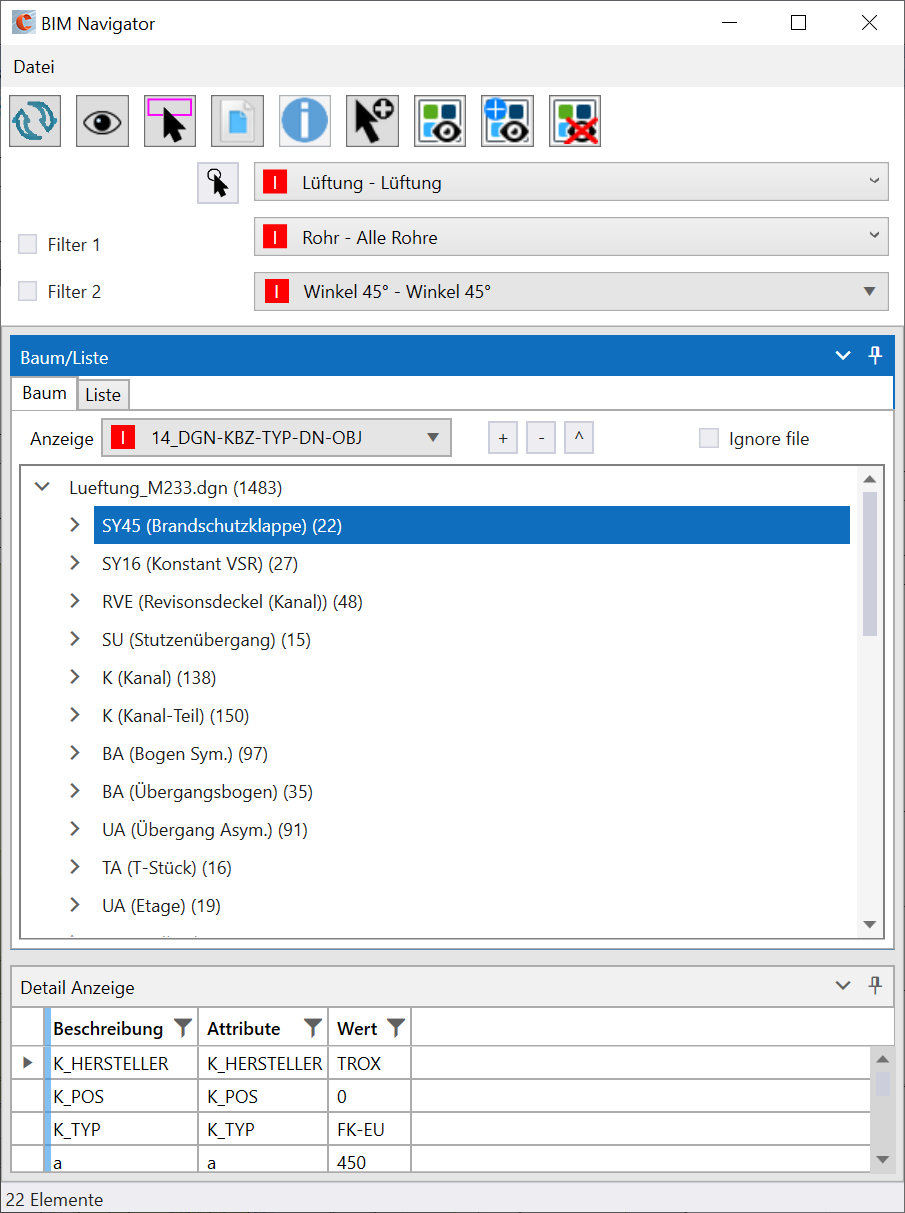Open the Datei menu
This screenshot has height=1213, width=905.
(34, 67)
